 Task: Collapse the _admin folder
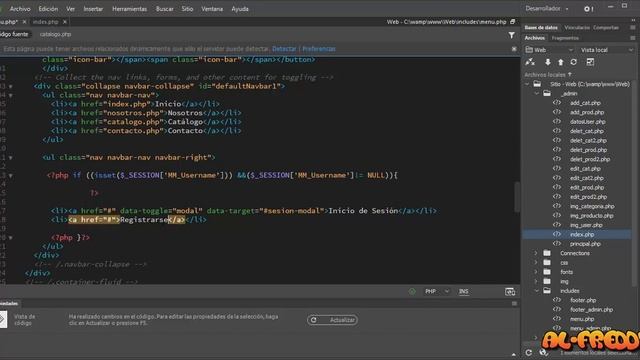tap(537, 93)
